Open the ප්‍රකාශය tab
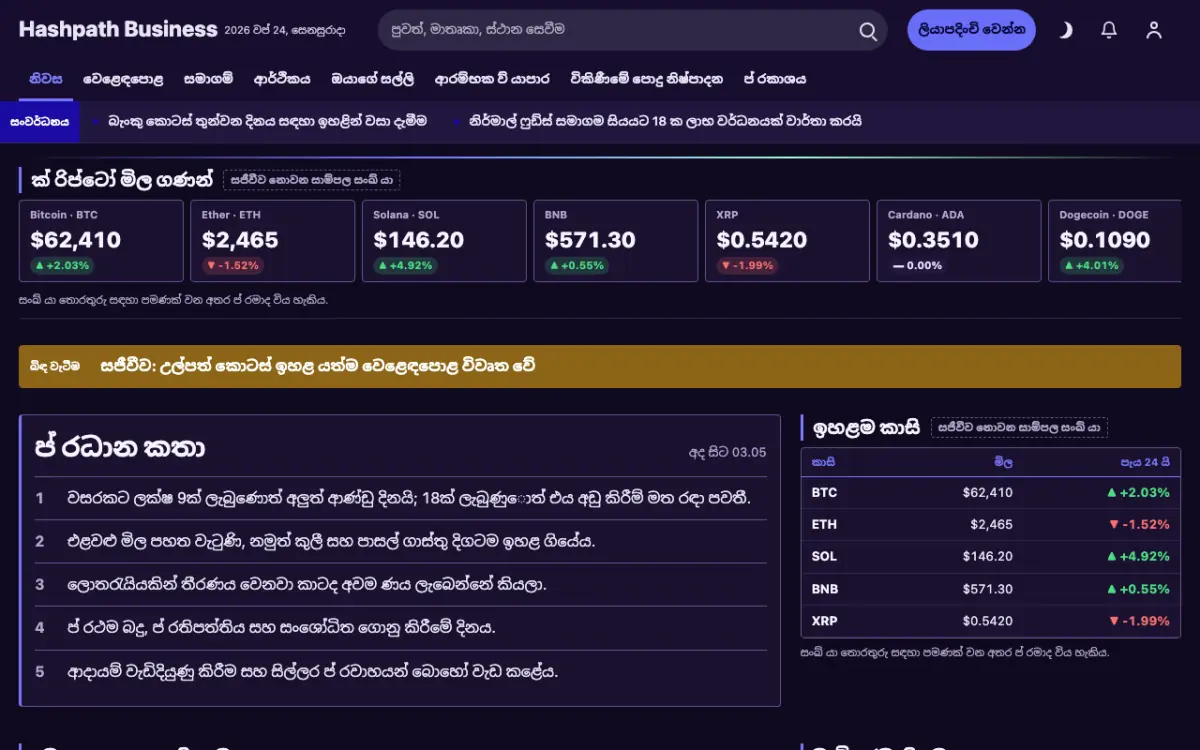The image size is (1200, 750). pos(774,78)
